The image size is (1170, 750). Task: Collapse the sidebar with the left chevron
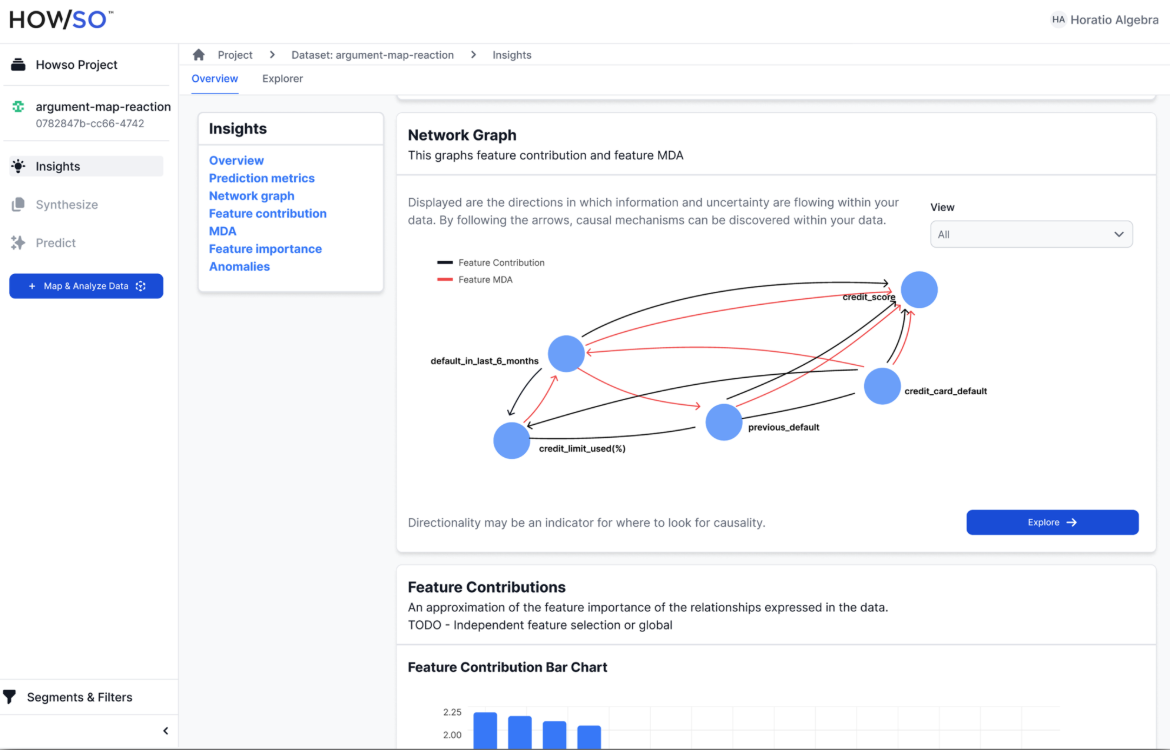[165, 731]
